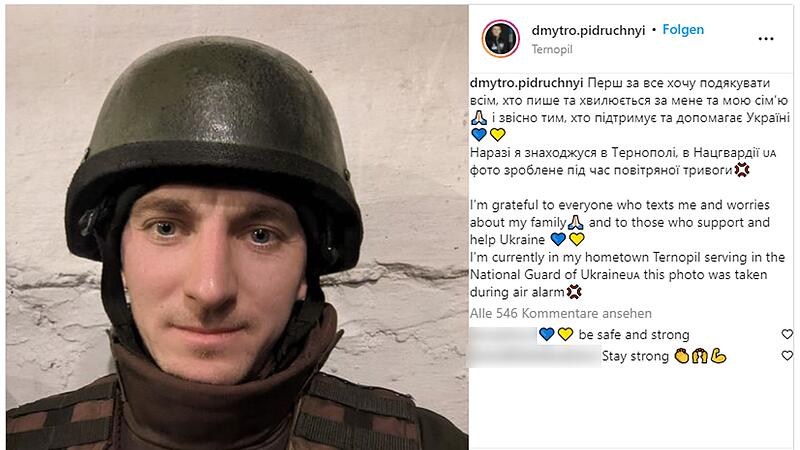The image size is (800, 450).
Task: Click the flexed biceps emoji in comment
Action: (x=718, y=356)
